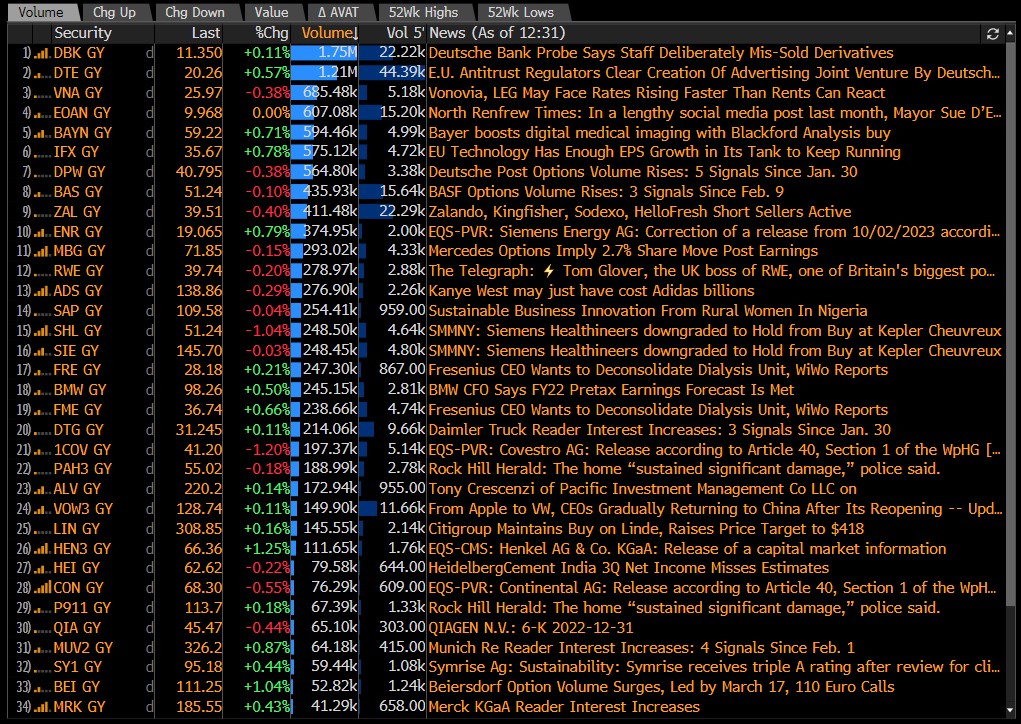1021x724 pixels.
Task: Sort by the %Chg column header
Action: tap(272, 33)
